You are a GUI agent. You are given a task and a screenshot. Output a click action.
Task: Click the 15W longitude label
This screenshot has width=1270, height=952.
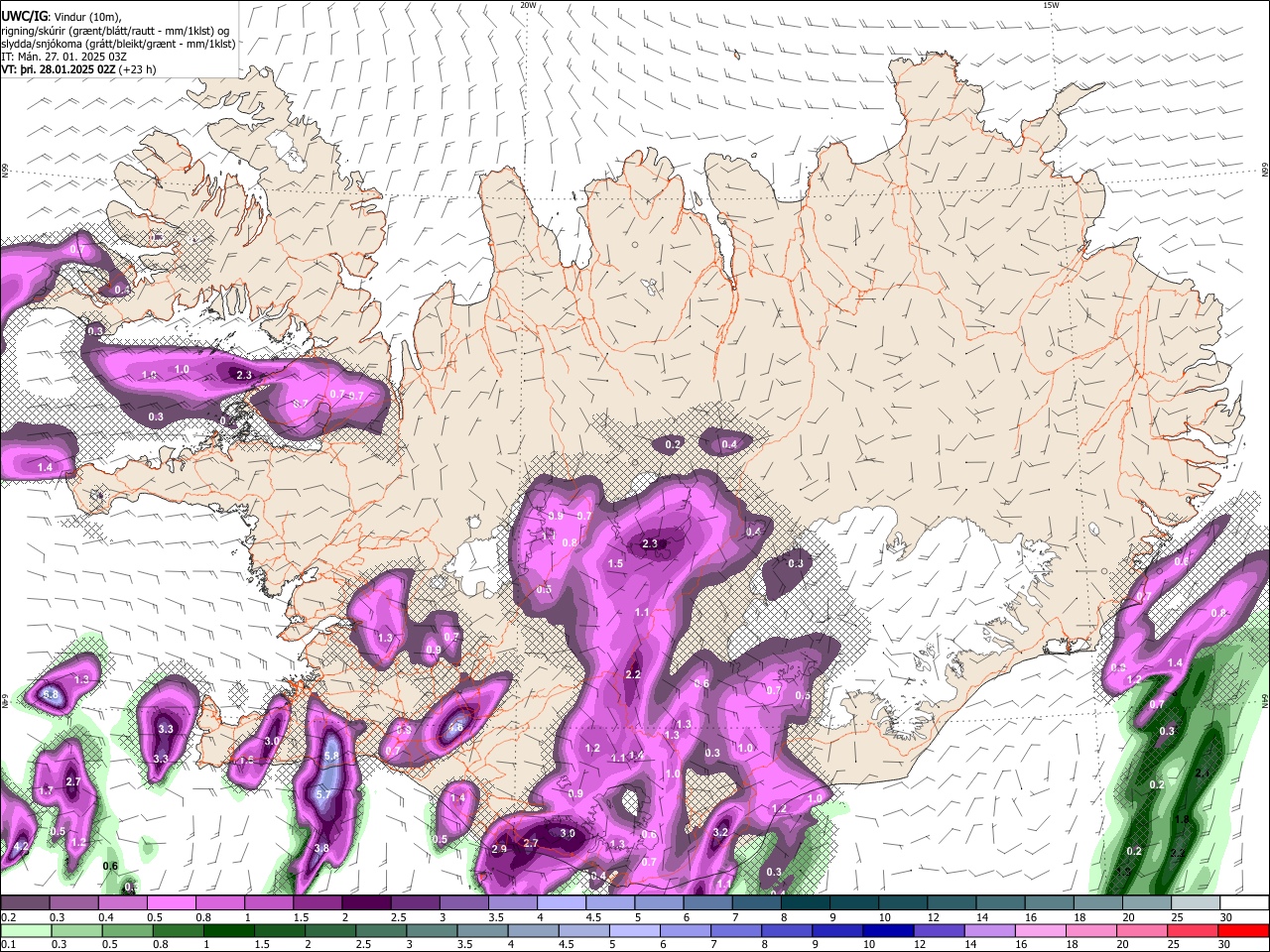click(x=1051, y=5)
